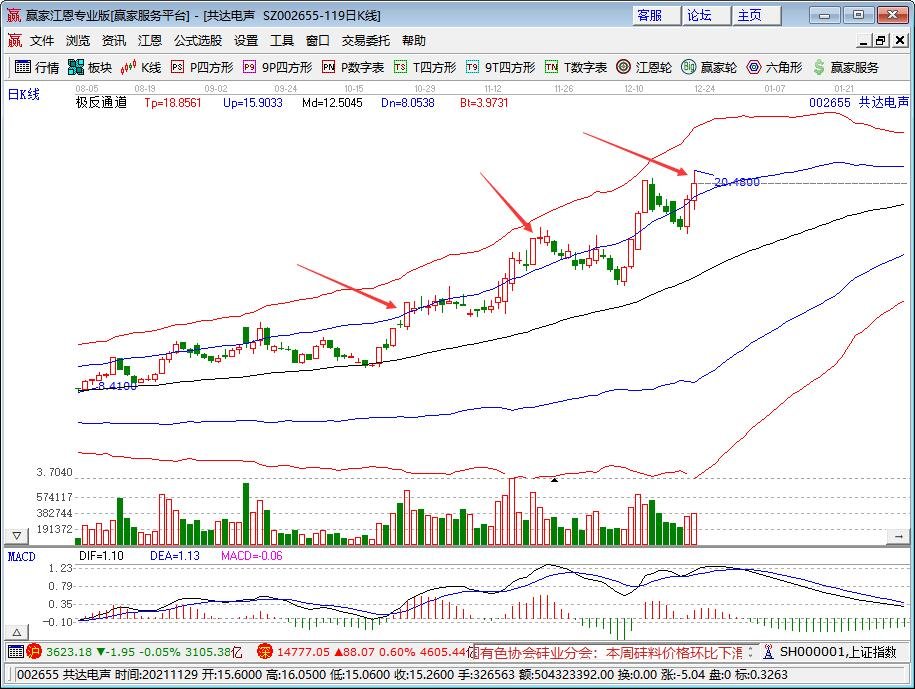Click the 10-15 date marker on time axis
Viewport: 915px width, 689px height.
(354, 89)
